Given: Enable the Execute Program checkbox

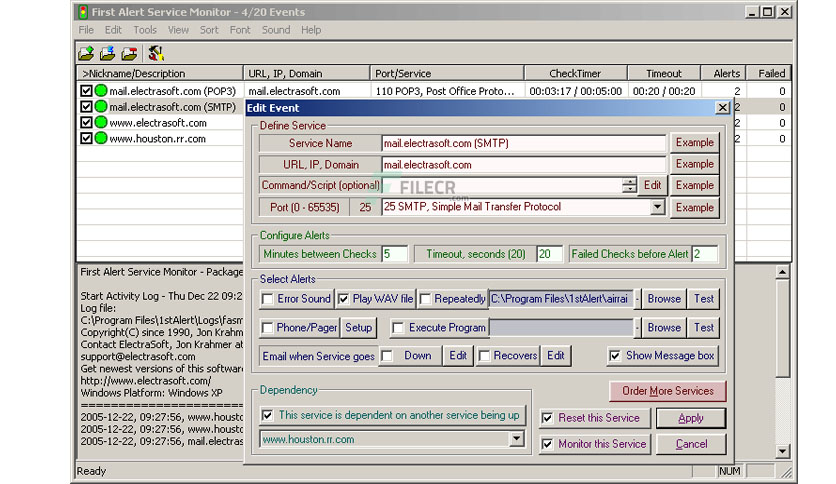Looking at the screenshot, I should [398, 328].
